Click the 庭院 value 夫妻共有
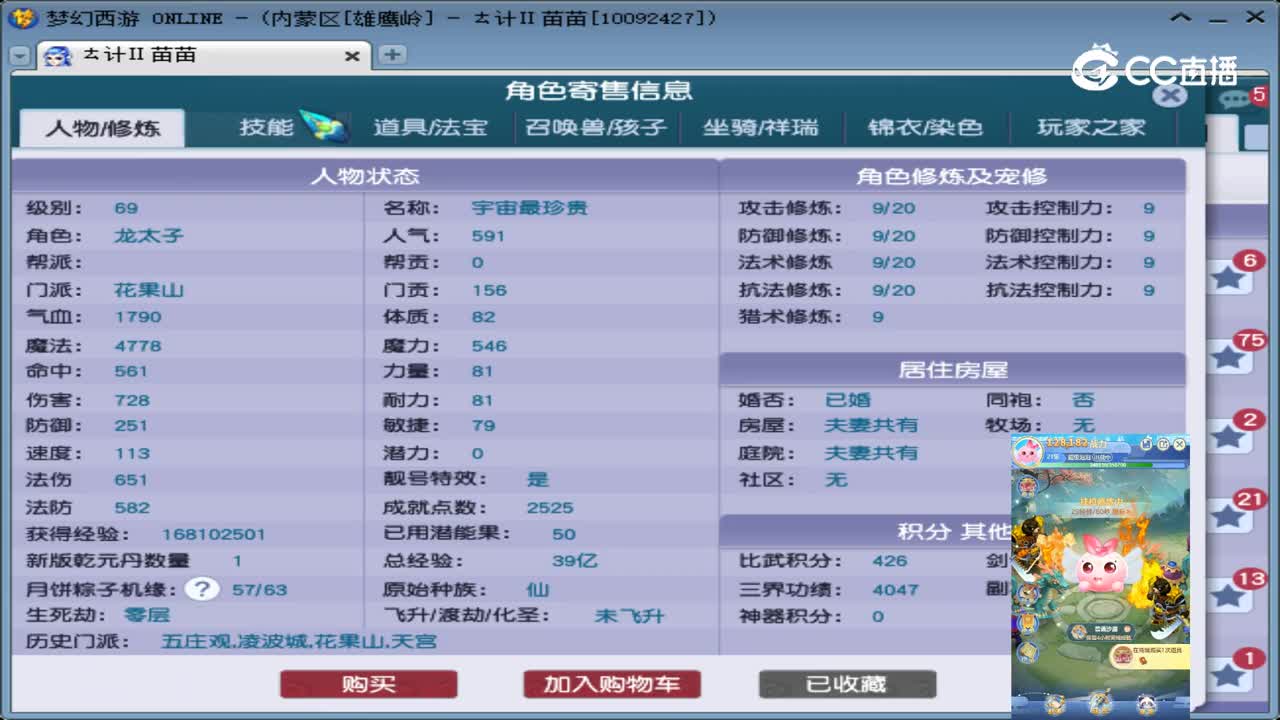This screenshot has height=720, width=1280. click(872, 453)
